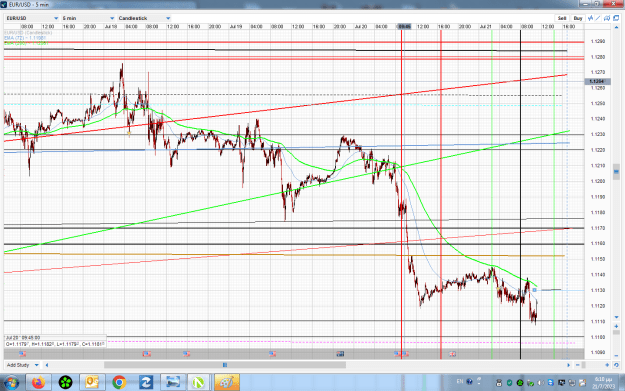Open Firefox from the taskbar

click(x=39, y=383)
